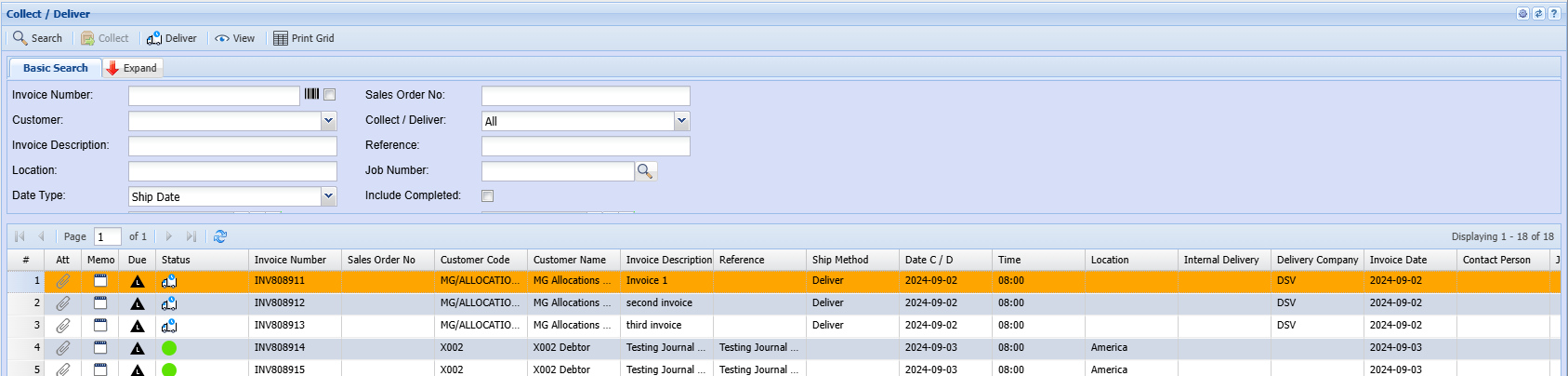This screenshot has width=1568, height=376.
Task: Sort by the Ship Method column header
Action: click(x=852, y=260)
